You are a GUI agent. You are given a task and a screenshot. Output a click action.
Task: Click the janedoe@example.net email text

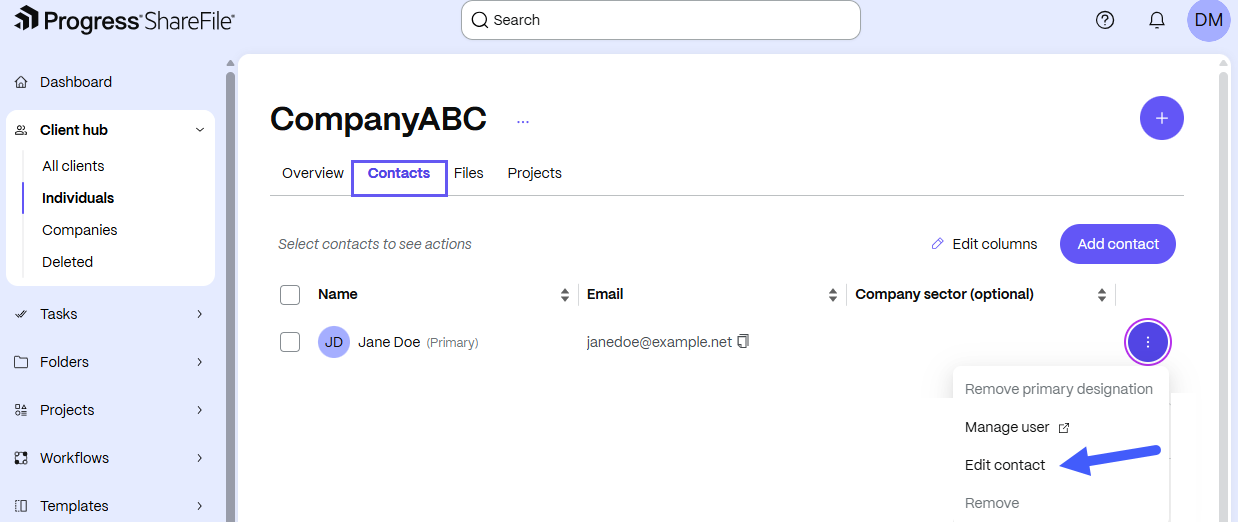point(659,342)
